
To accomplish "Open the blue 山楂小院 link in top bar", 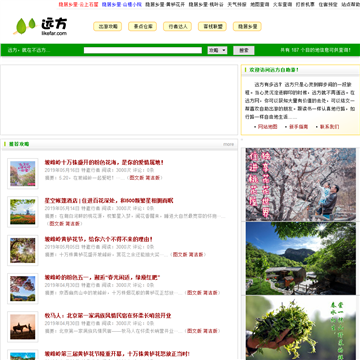I will coord(122,5).
